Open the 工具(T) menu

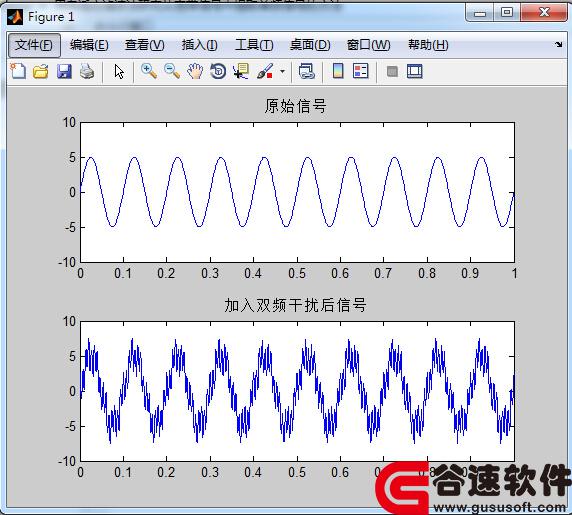click(254, 45)
